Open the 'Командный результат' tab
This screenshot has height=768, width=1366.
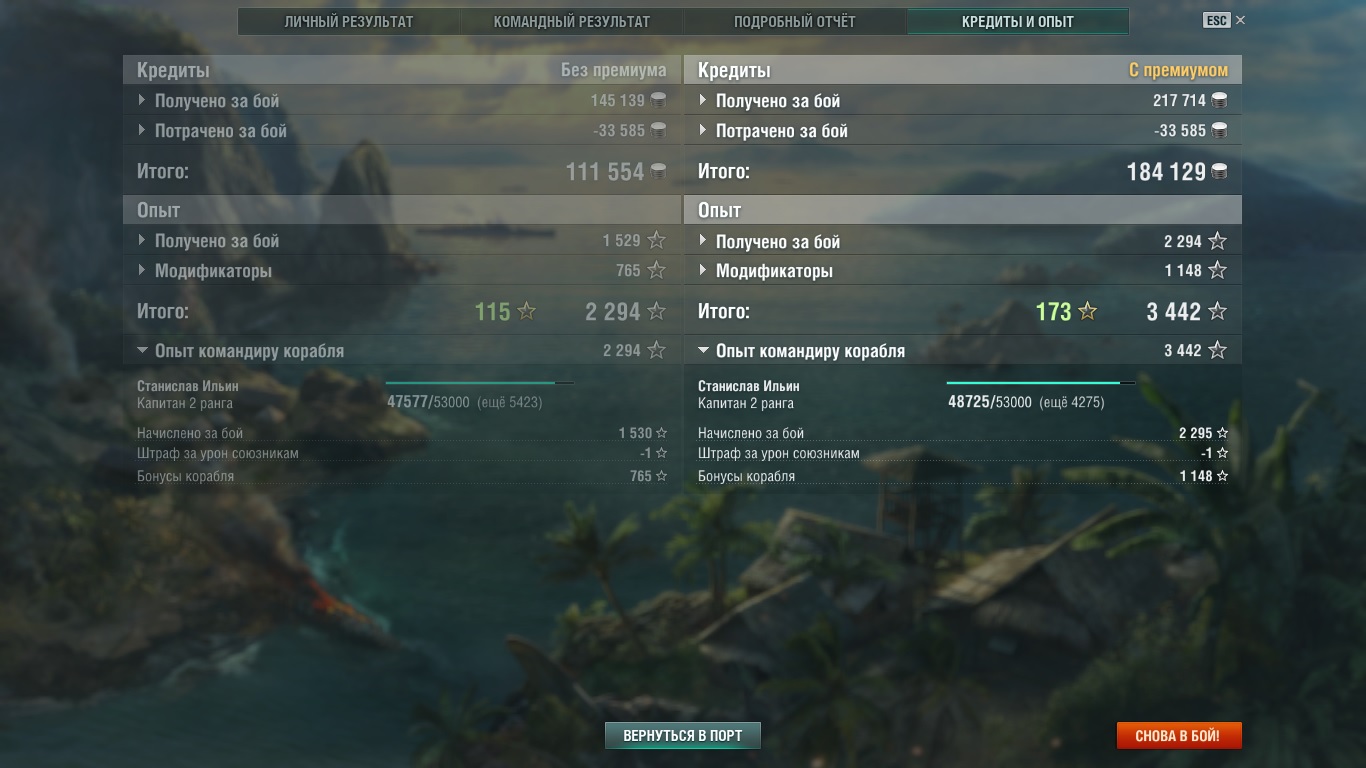tap(572, 21)
